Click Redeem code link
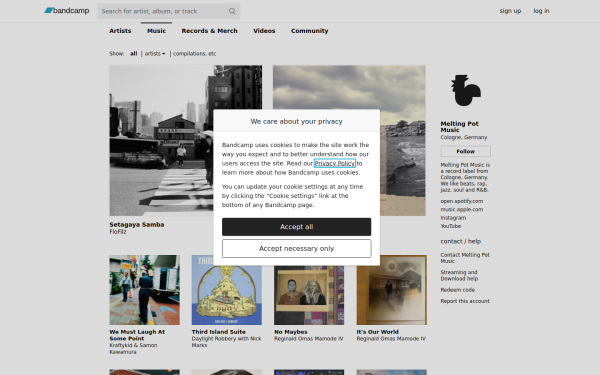600x375 pixels. click(457, 290)
